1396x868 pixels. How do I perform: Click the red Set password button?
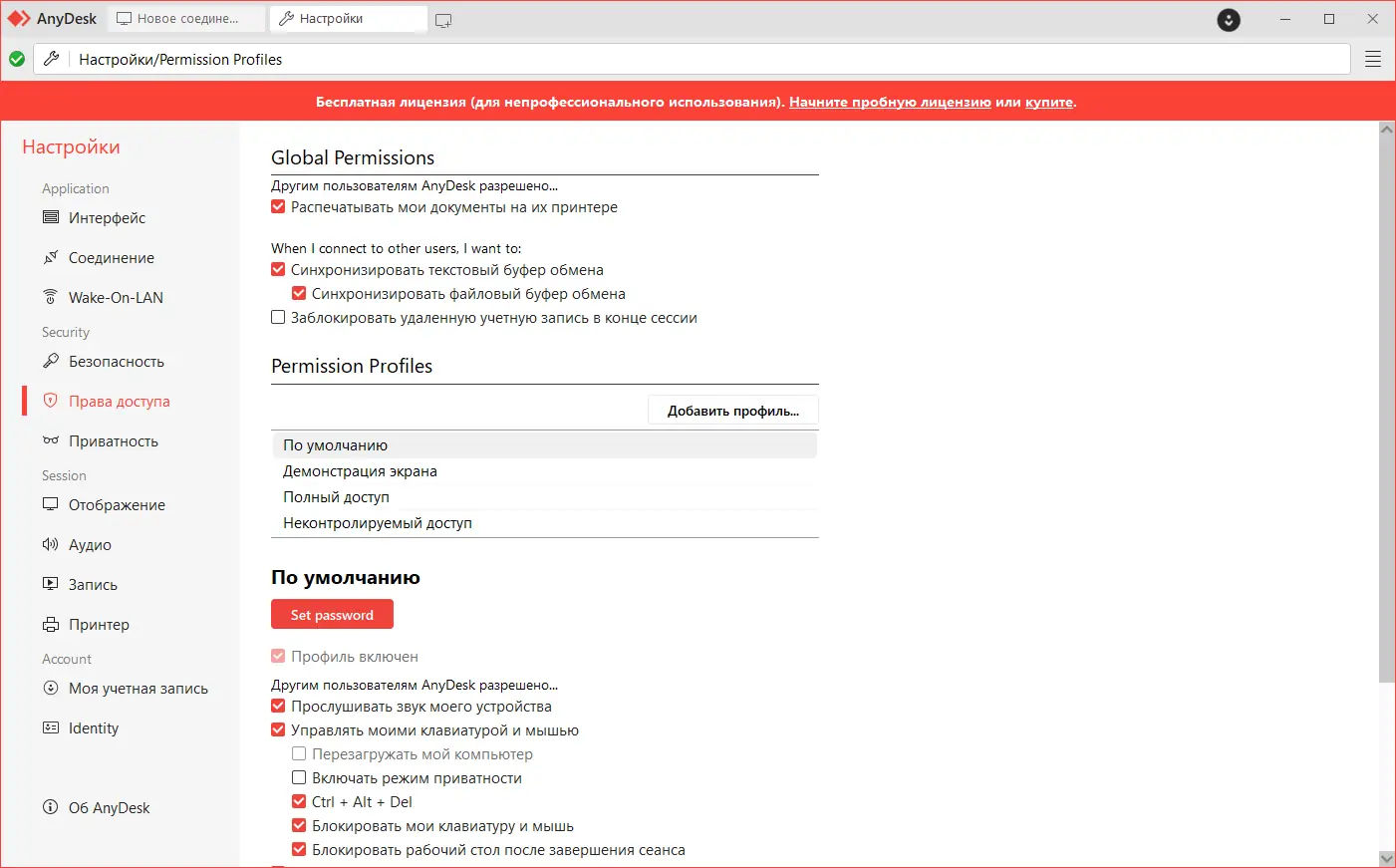(332, 615)
